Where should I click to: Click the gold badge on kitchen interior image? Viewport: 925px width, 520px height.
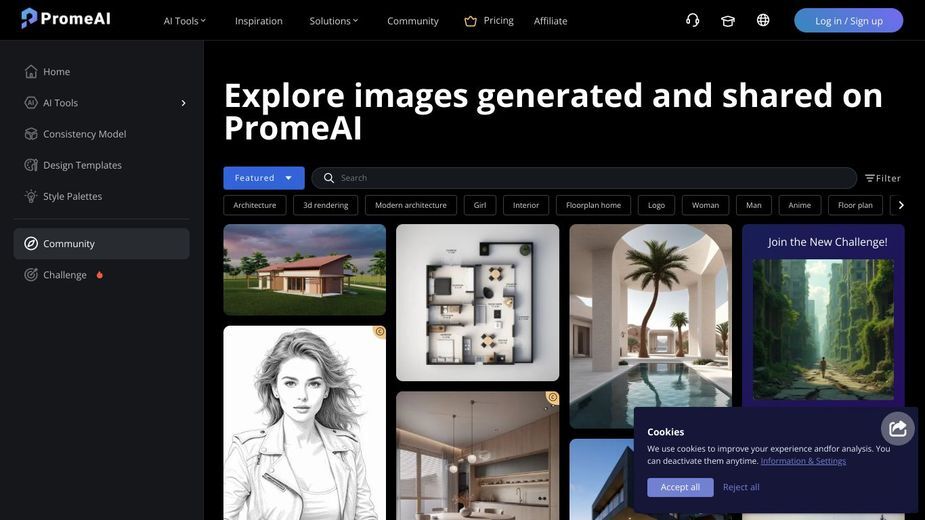tap(552, 398)
